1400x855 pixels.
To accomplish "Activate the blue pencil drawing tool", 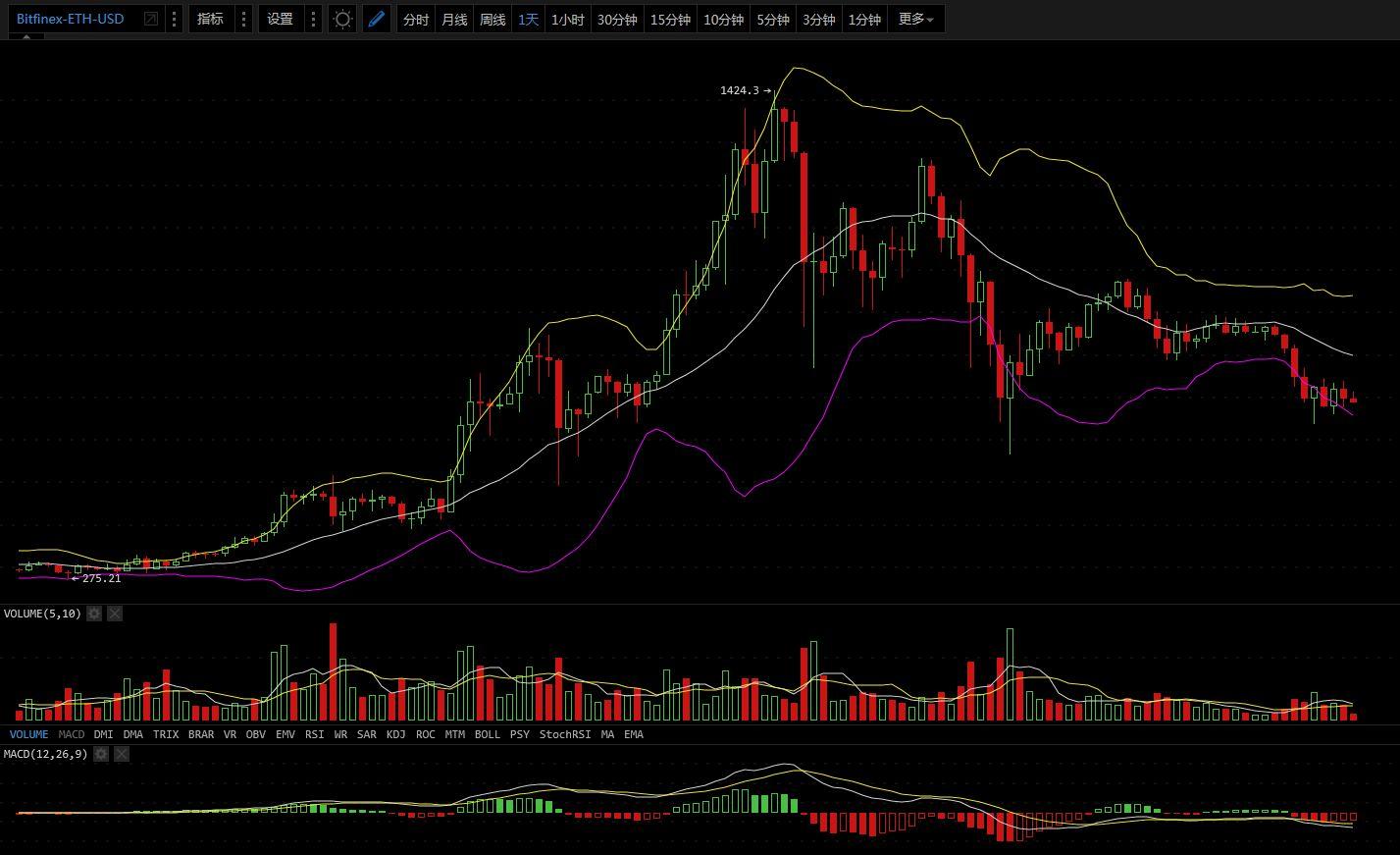I will [x=376, y=19].
